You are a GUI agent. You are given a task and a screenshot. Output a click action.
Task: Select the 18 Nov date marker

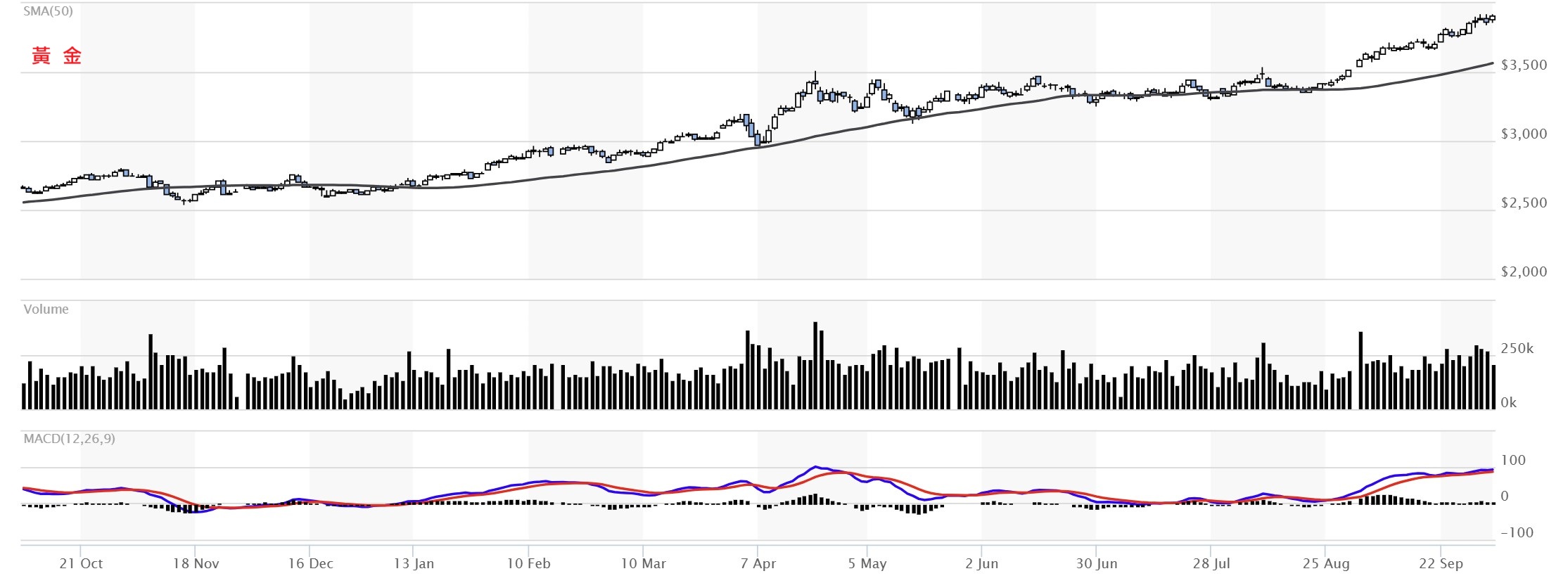point(196,564)
